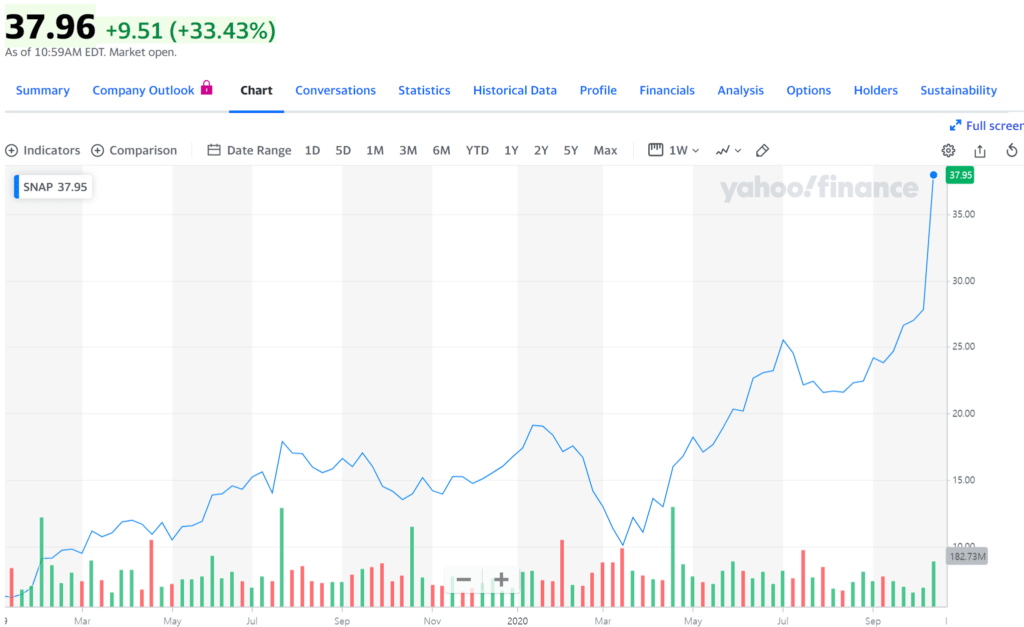1024x627 pixels.
Task: Select the 1D date range
Action: (312, 151)
